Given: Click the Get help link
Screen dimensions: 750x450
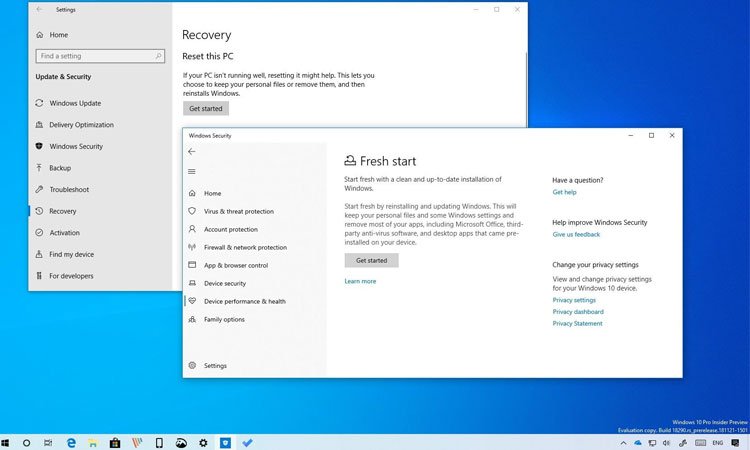Looking at the screenshot, I should [564, 192].
